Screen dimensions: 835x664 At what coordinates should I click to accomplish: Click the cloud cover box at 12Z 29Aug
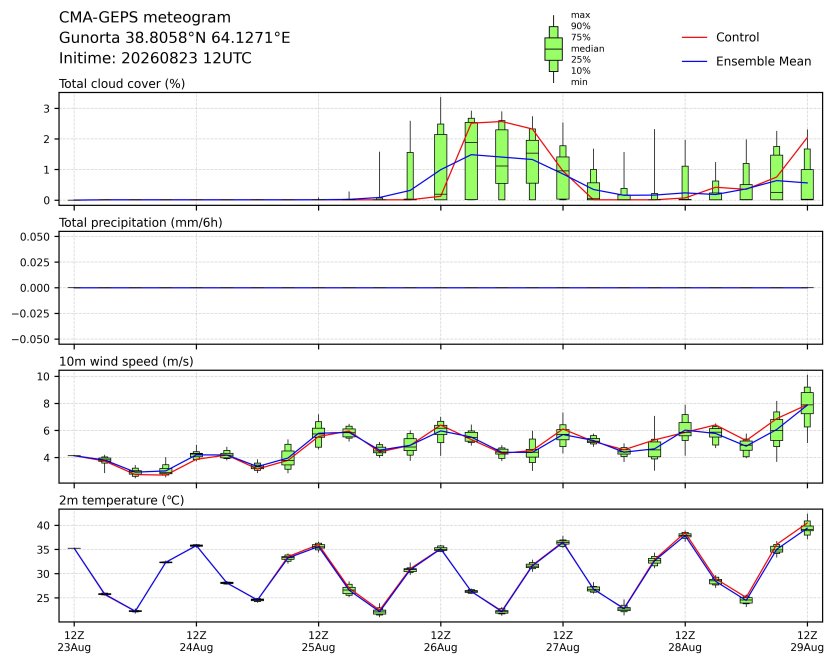[807, 174]
